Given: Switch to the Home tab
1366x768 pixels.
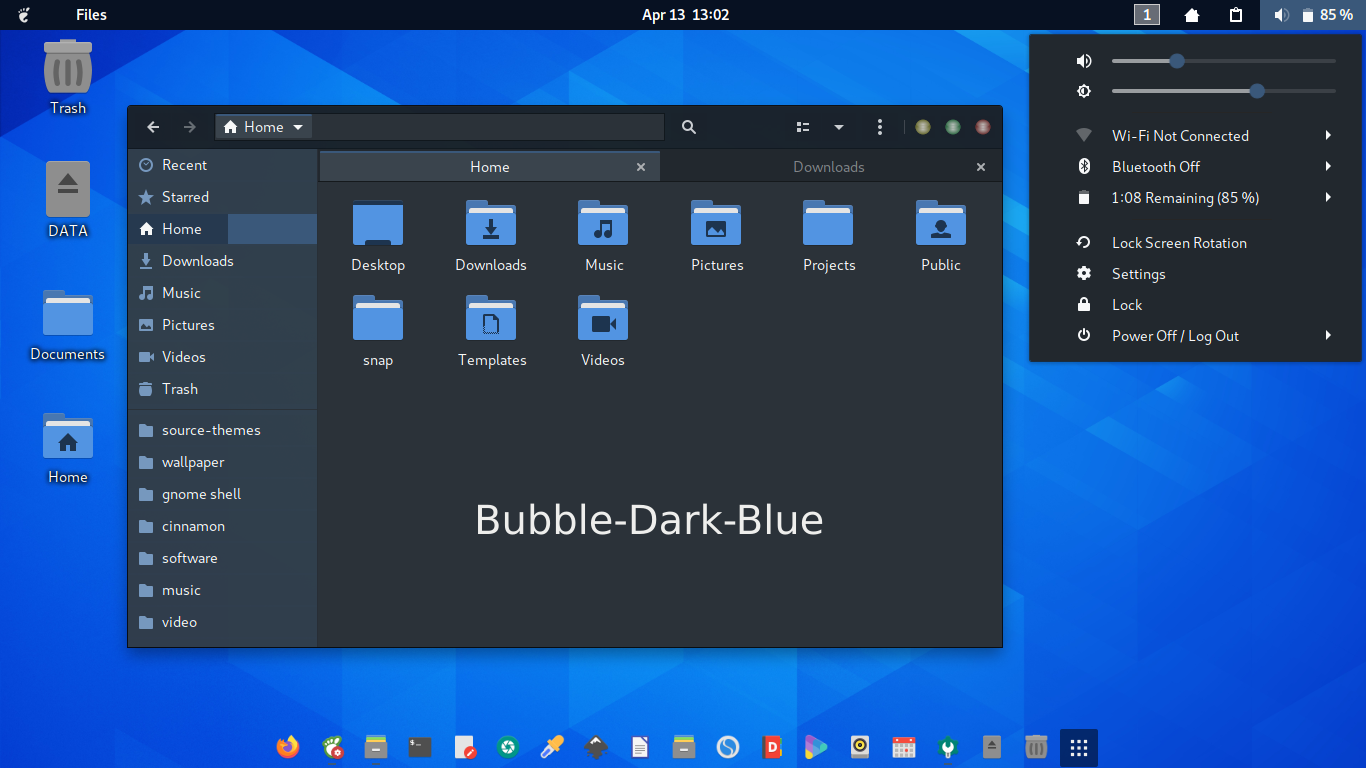Looking at the screenshot, I should [x=490, y=167].
